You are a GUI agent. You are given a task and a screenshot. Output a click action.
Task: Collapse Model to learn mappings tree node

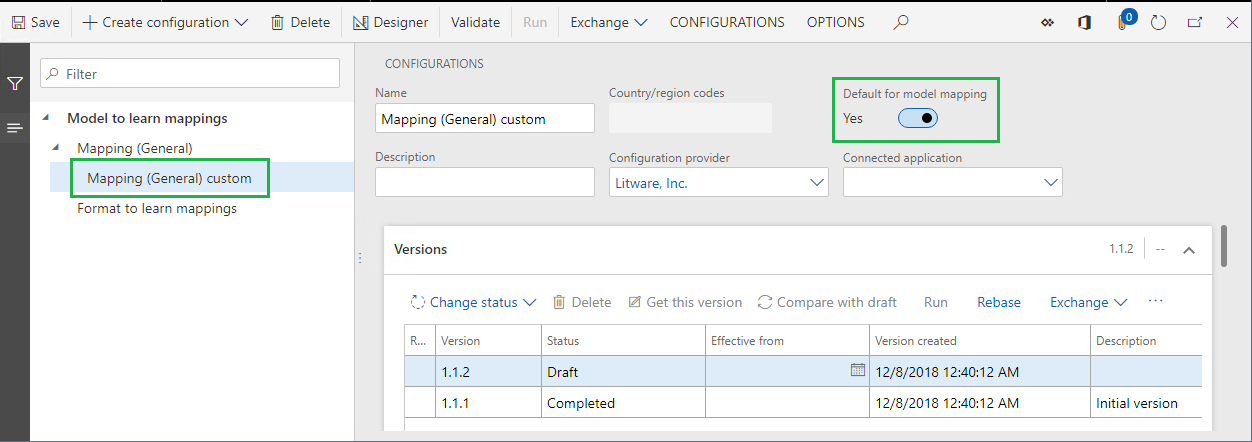pos(46,118)
